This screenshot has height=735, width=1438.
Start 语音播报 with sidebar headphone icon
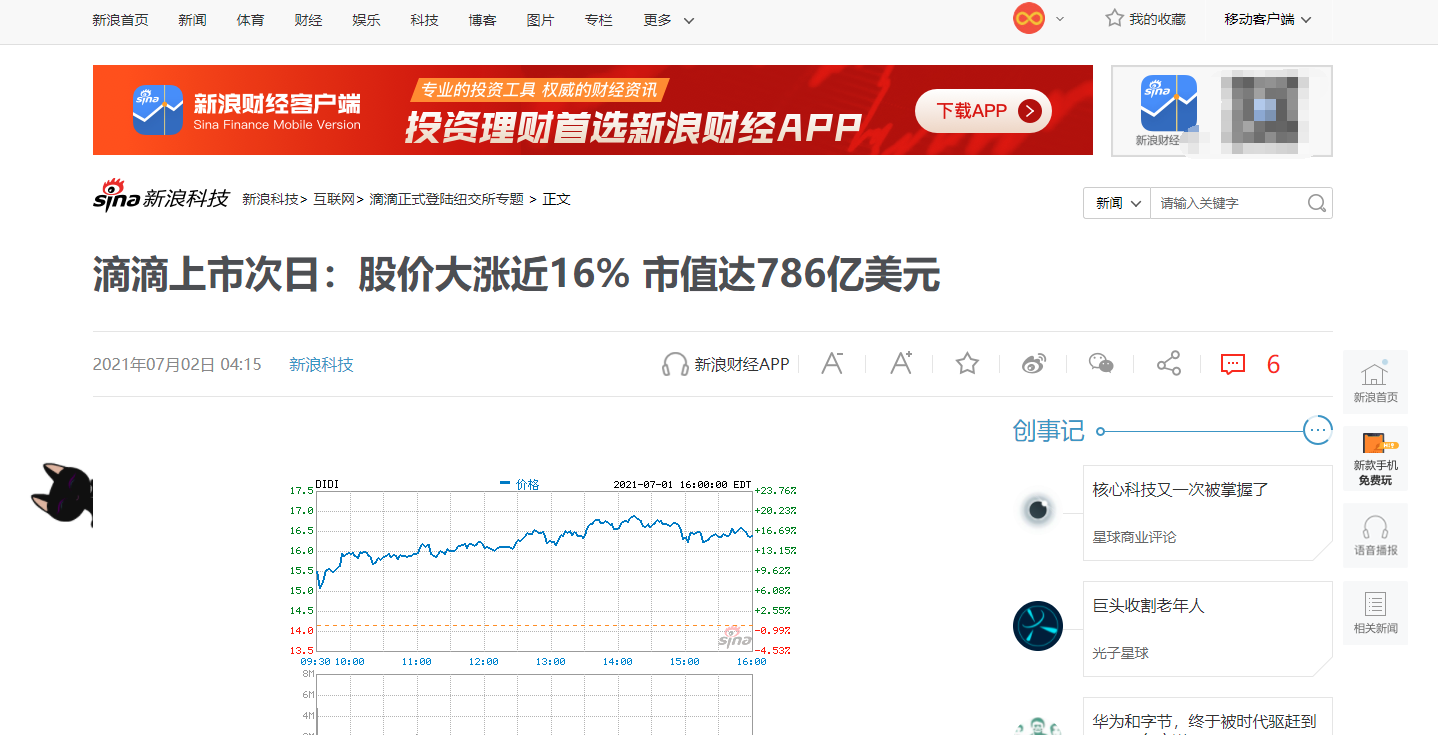1375,536
